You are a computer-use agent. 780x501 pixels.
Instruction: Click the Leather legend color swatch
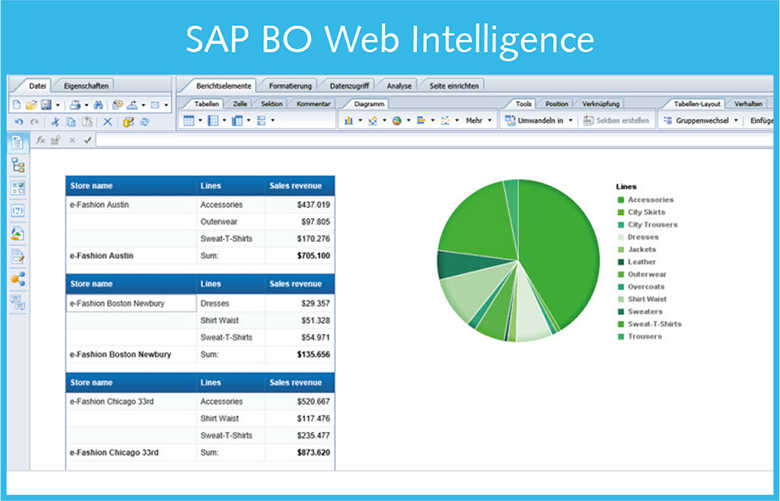click(621, 262)
